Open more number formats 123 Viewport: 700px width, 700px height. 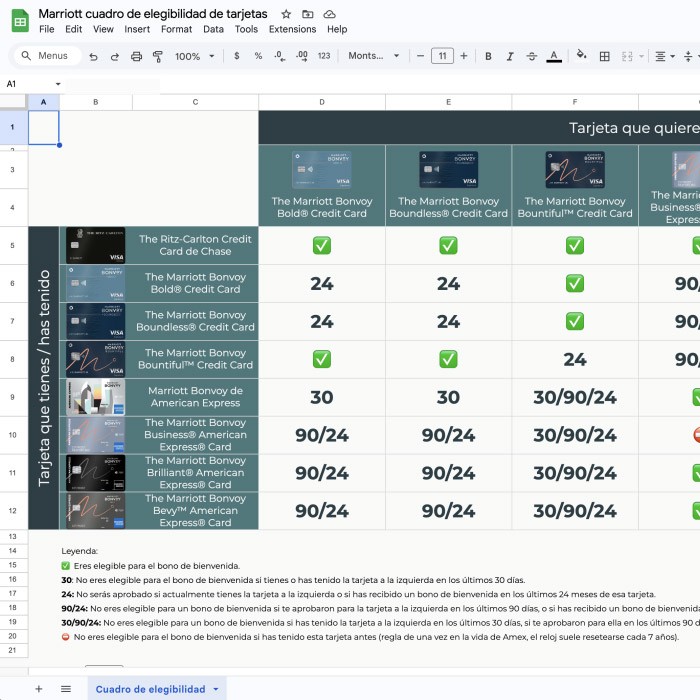pos(324,56)
